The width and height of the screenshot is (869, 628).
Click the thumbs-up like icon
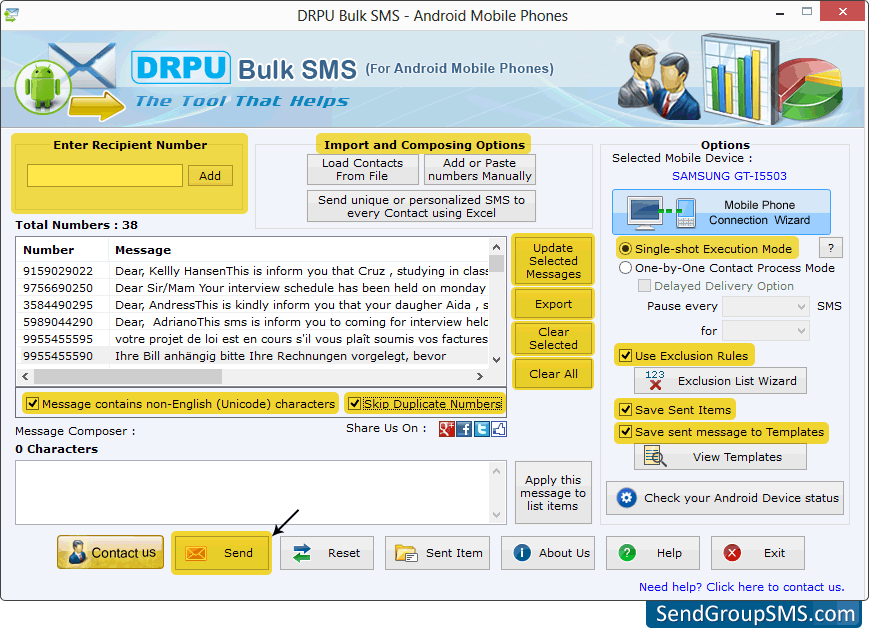click(499, 429)
